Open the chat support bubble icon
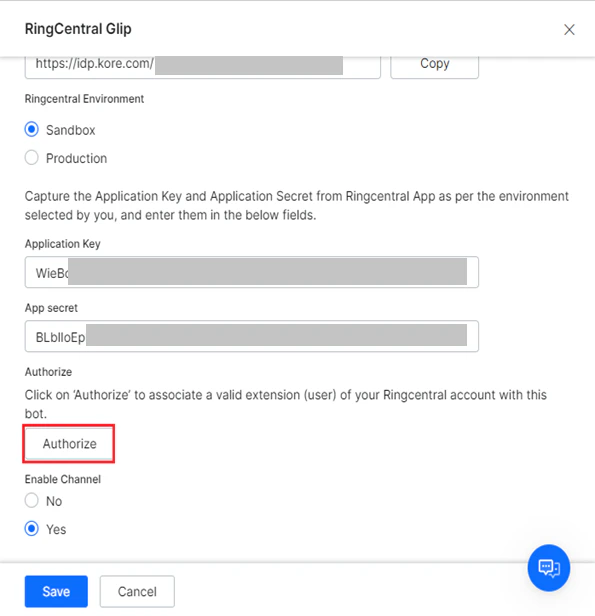 point(548,568)
